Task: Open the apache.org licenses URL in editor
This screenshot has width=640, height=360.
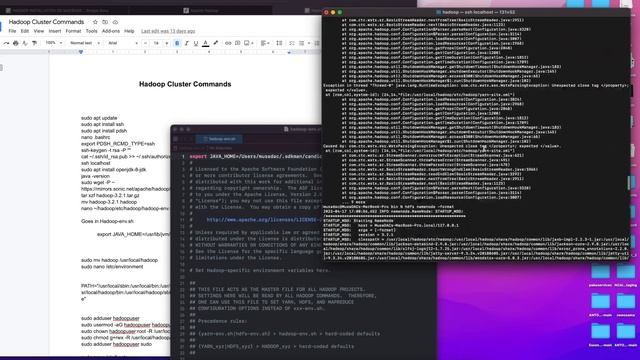Action: [x=263, y=220]
